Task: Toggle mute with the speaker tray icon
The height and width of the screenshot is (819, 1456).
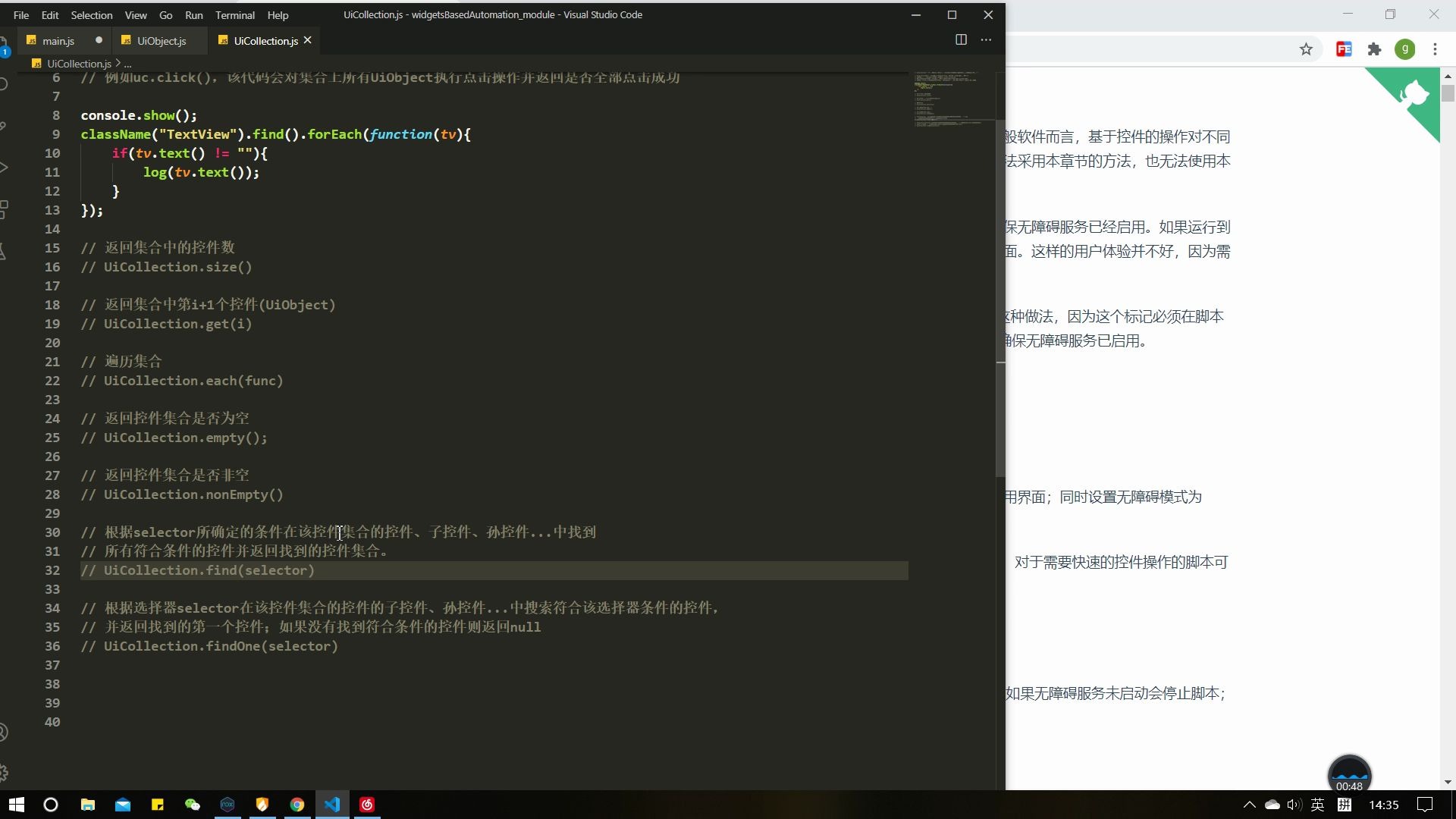Action: tap(1294, 805)
